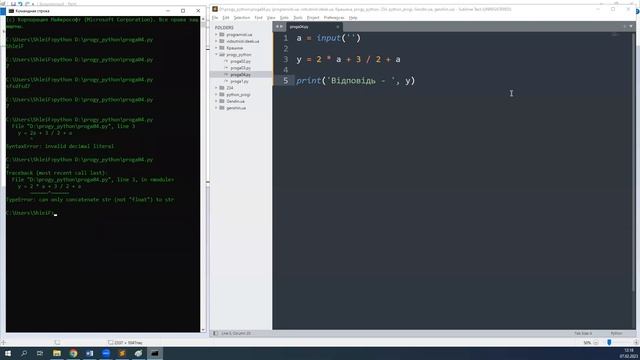Image resolution: width=640 pixels, height=360 pixels.
Task: Select the 234 folder row
Action: pyautogui.click(x=241, y=88)
